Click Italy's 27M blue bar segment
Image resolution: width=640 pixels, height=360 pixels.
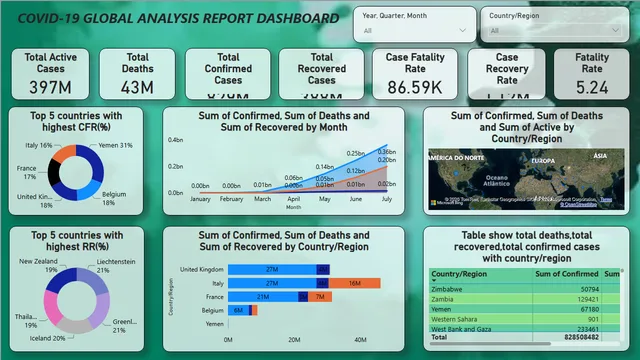[x=272, y=283]
